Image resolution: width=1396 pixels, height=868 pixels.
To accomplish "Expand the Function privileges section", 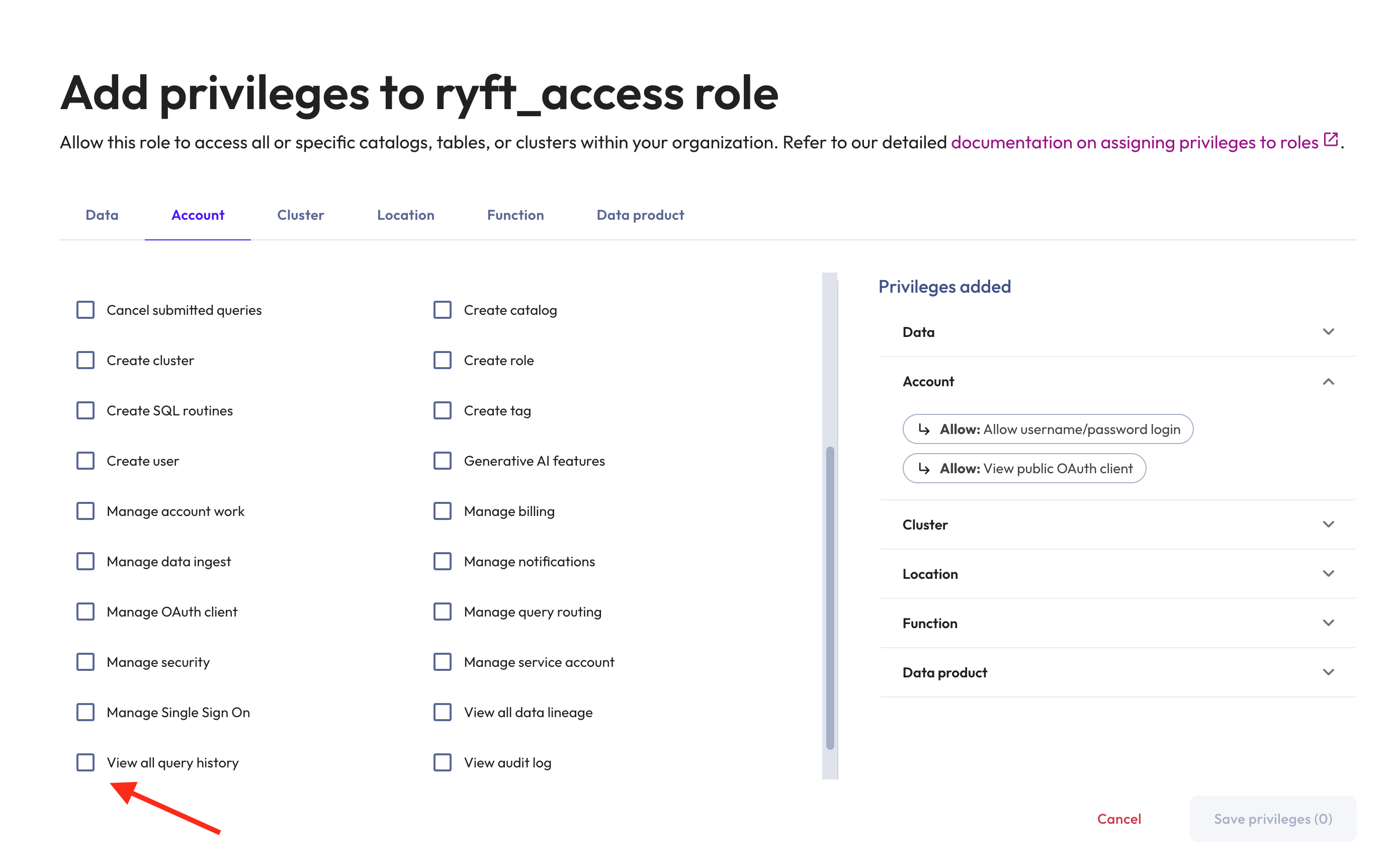I will pos(1328,624).
